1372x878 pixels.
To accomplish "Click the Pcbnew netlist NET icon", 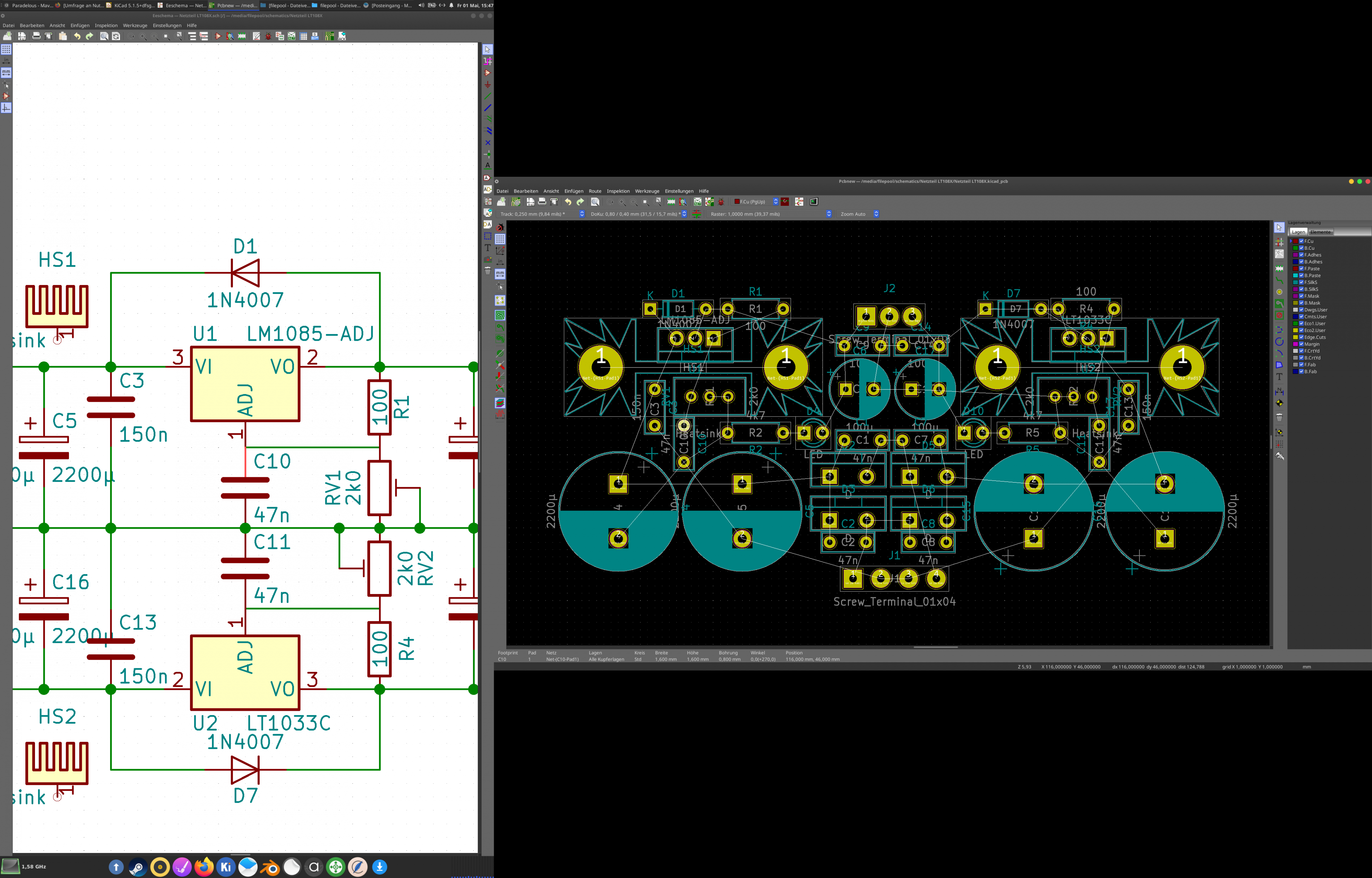I will click(x=697, y=202).
